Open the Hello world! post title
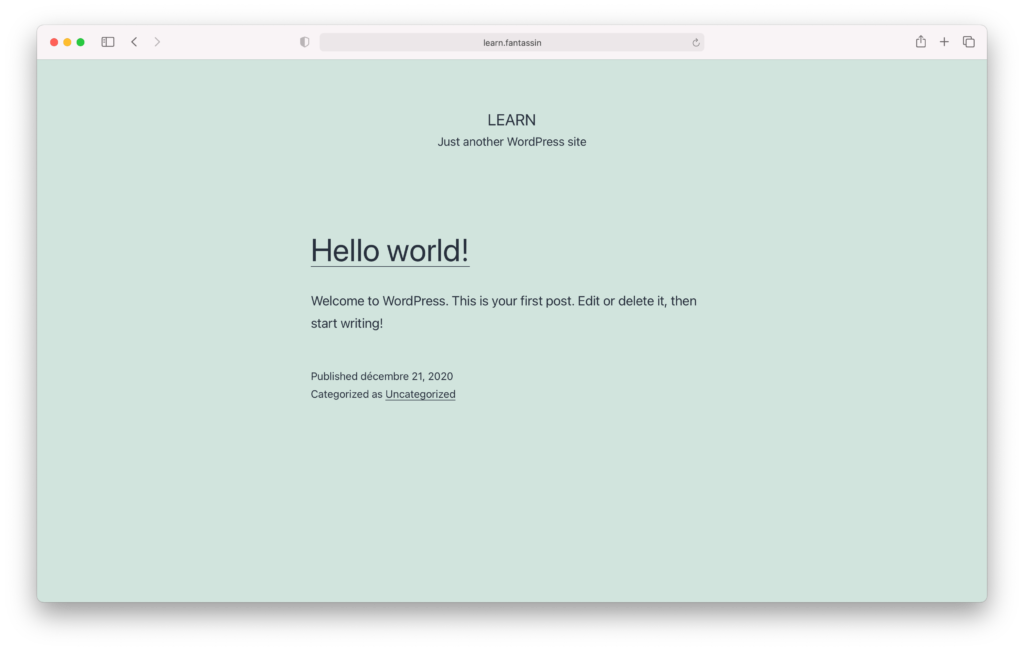The image size is (1024, 651). (389, 251)
